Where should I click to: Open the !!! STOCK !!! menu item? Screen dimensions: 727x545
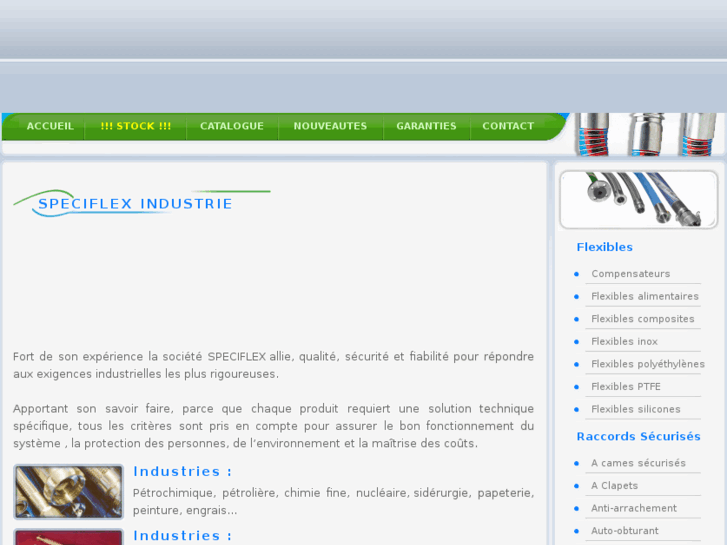pyautogui.click(x=136, y=126)
